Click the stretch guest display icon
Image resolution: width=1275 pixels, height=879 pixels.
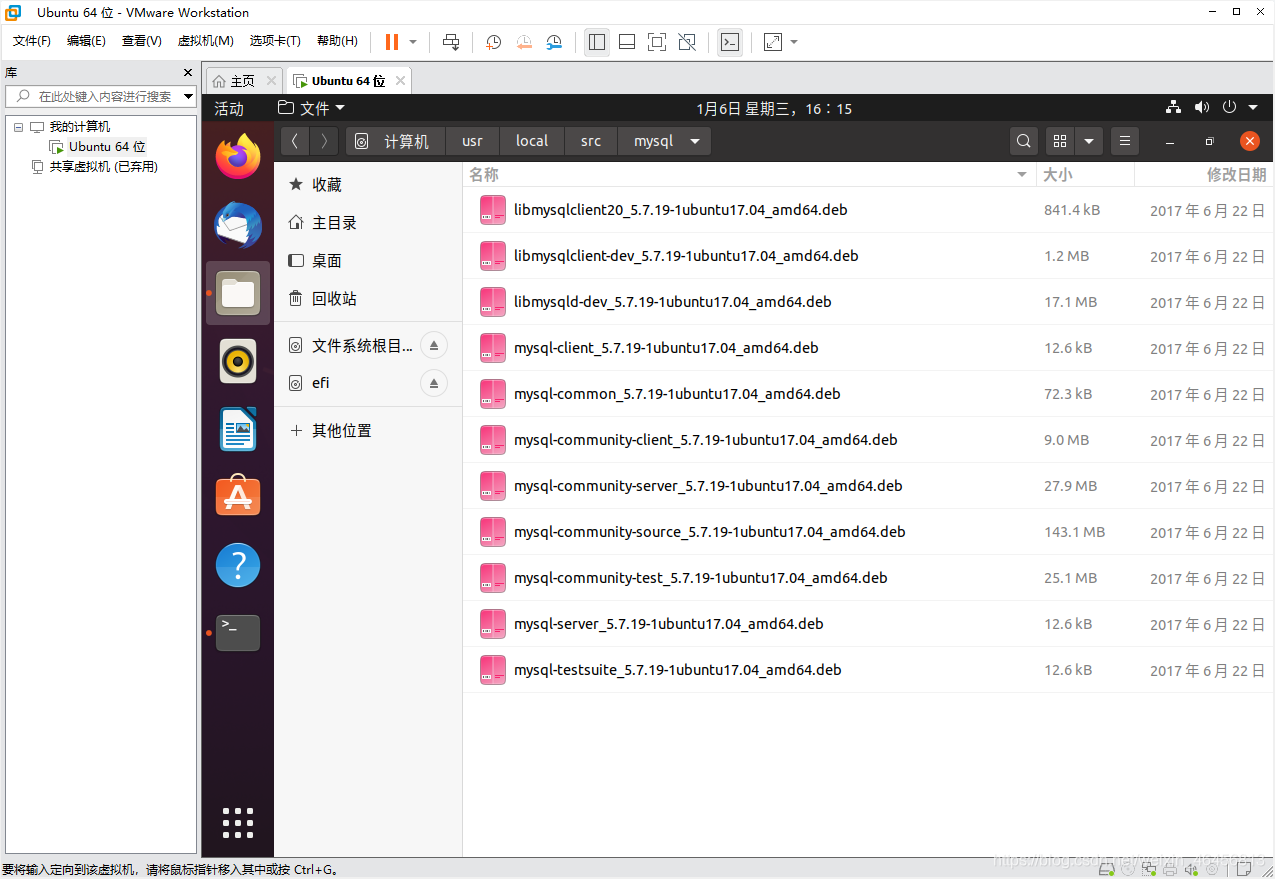tap(773, 42)
